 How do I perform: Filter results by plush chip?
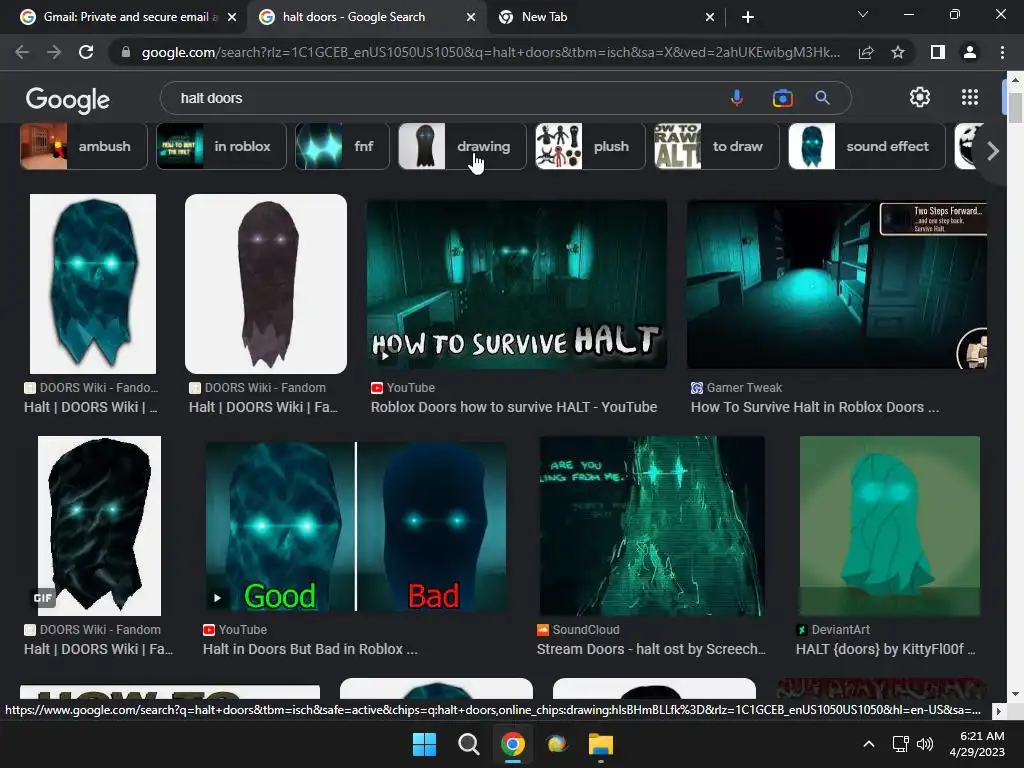pyautogui.click(x=590, y=146)
